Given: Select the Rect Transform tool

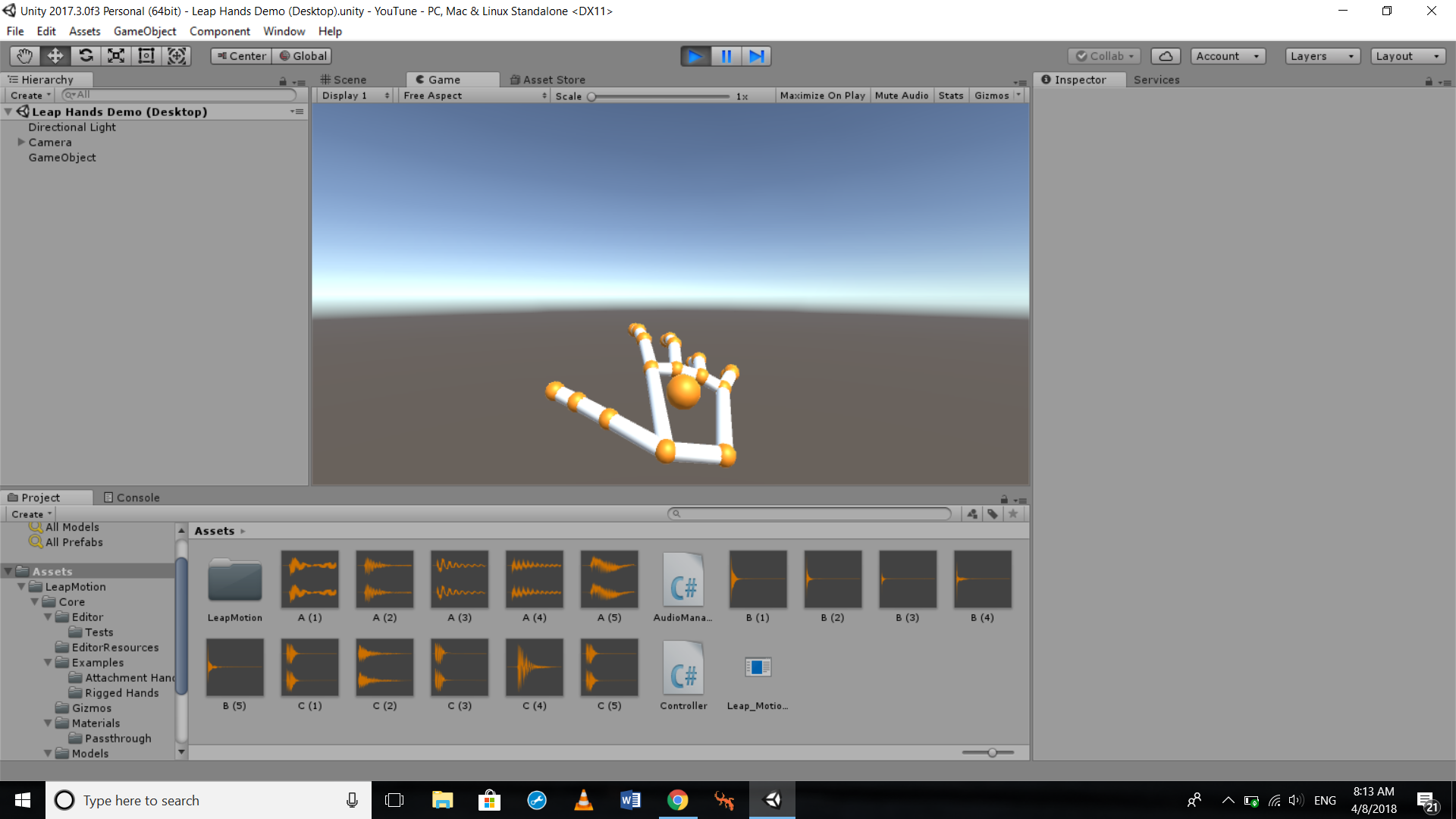Looking at the screenshot, I should click(x=146, y=56).
